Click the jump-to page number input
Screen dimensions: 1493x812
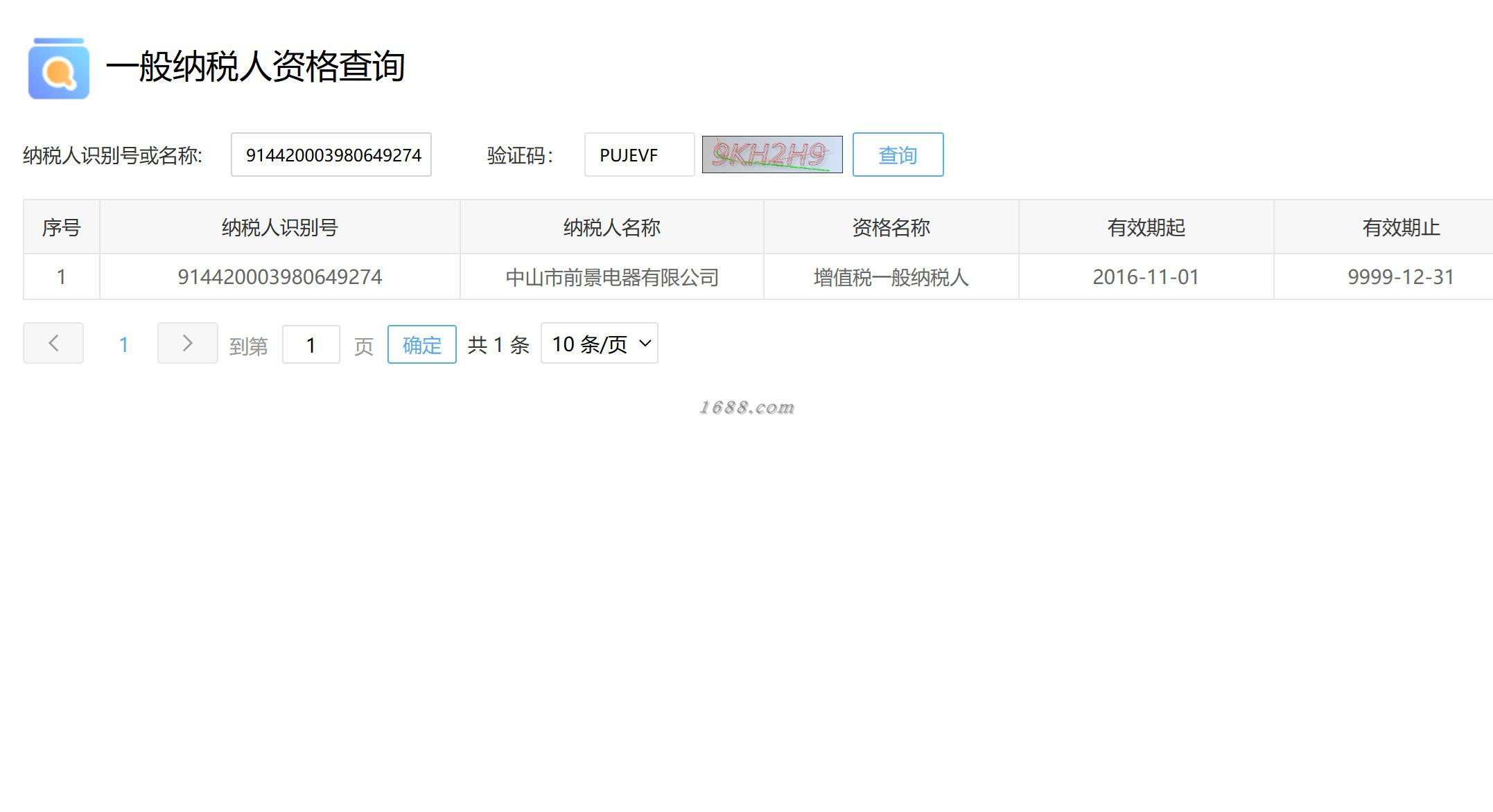click(x=311, y=344)
